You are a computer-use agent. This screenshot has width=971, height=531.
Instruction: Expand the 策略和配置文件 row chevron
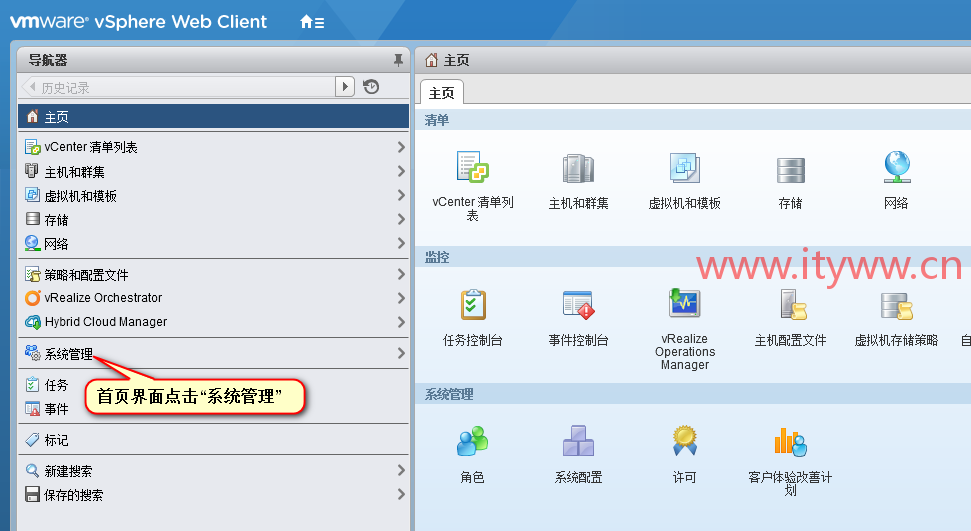[401, 274]
